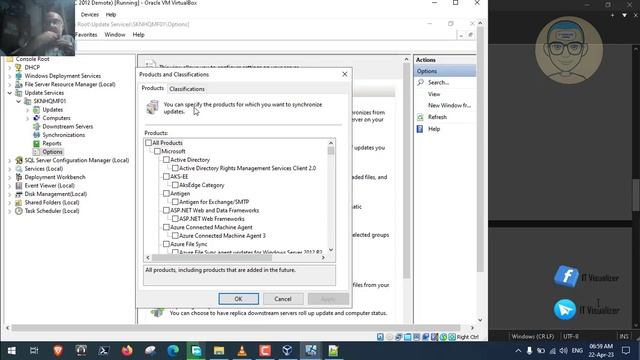
Task: Open the Windows Start menu
Action: (x=11, y=350)
